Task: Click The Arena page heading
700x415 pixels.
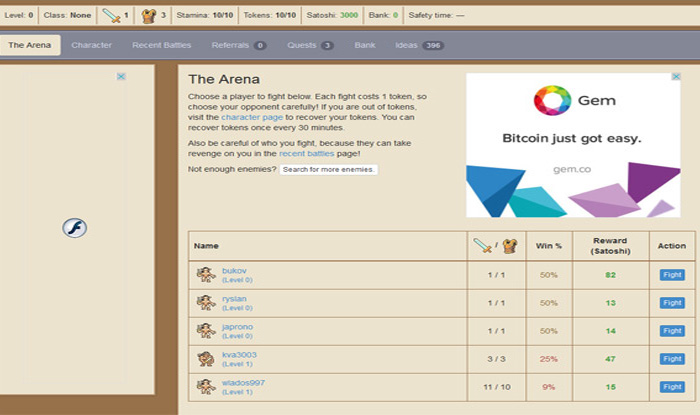Action: pos(224,79)
